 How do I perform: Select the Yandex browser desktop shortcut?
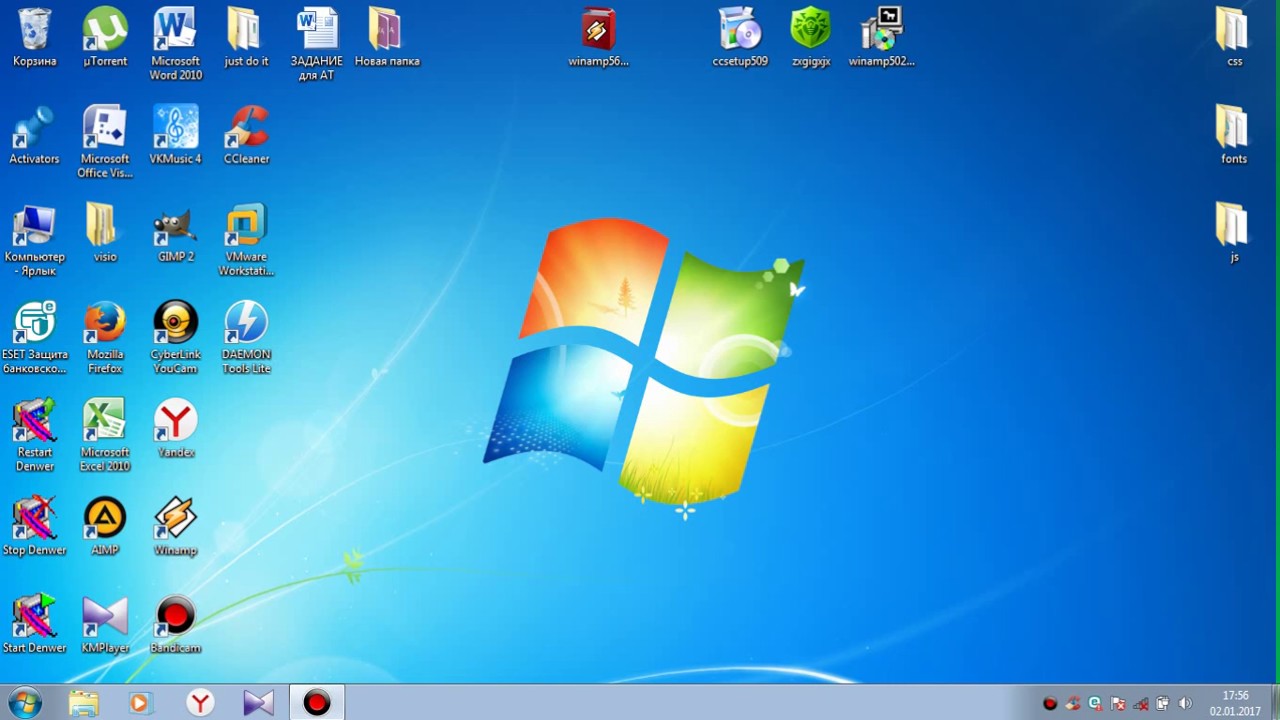(175, 430)
